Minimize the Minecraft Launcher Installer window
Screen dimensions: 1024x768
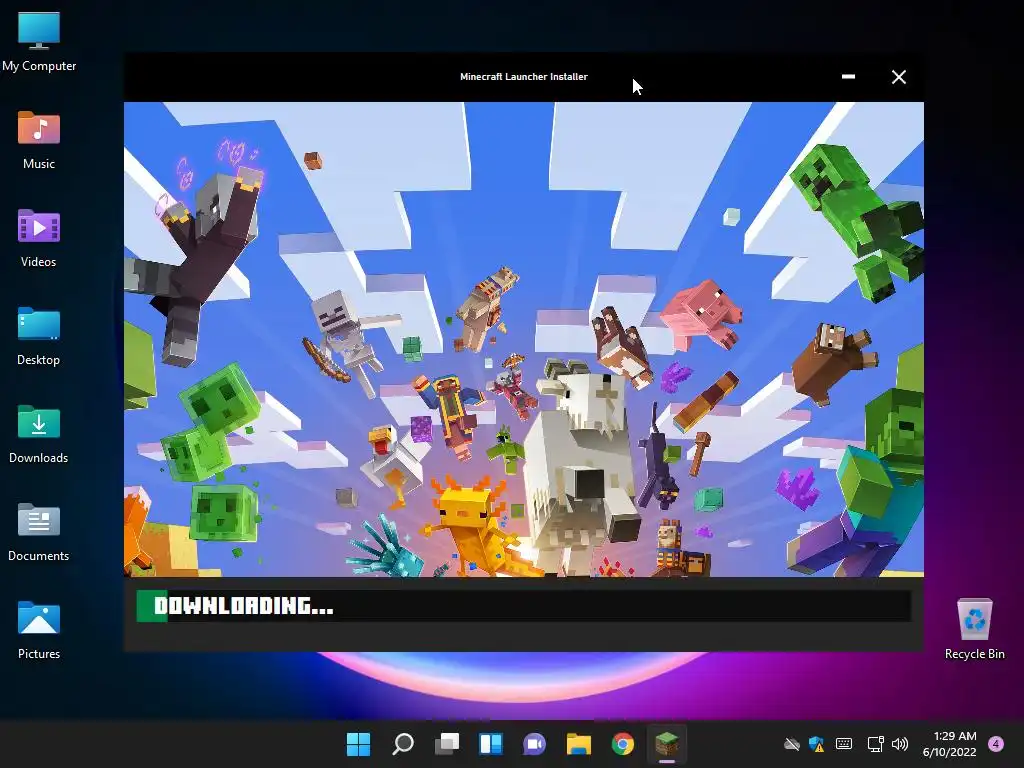tap(848, 77)
